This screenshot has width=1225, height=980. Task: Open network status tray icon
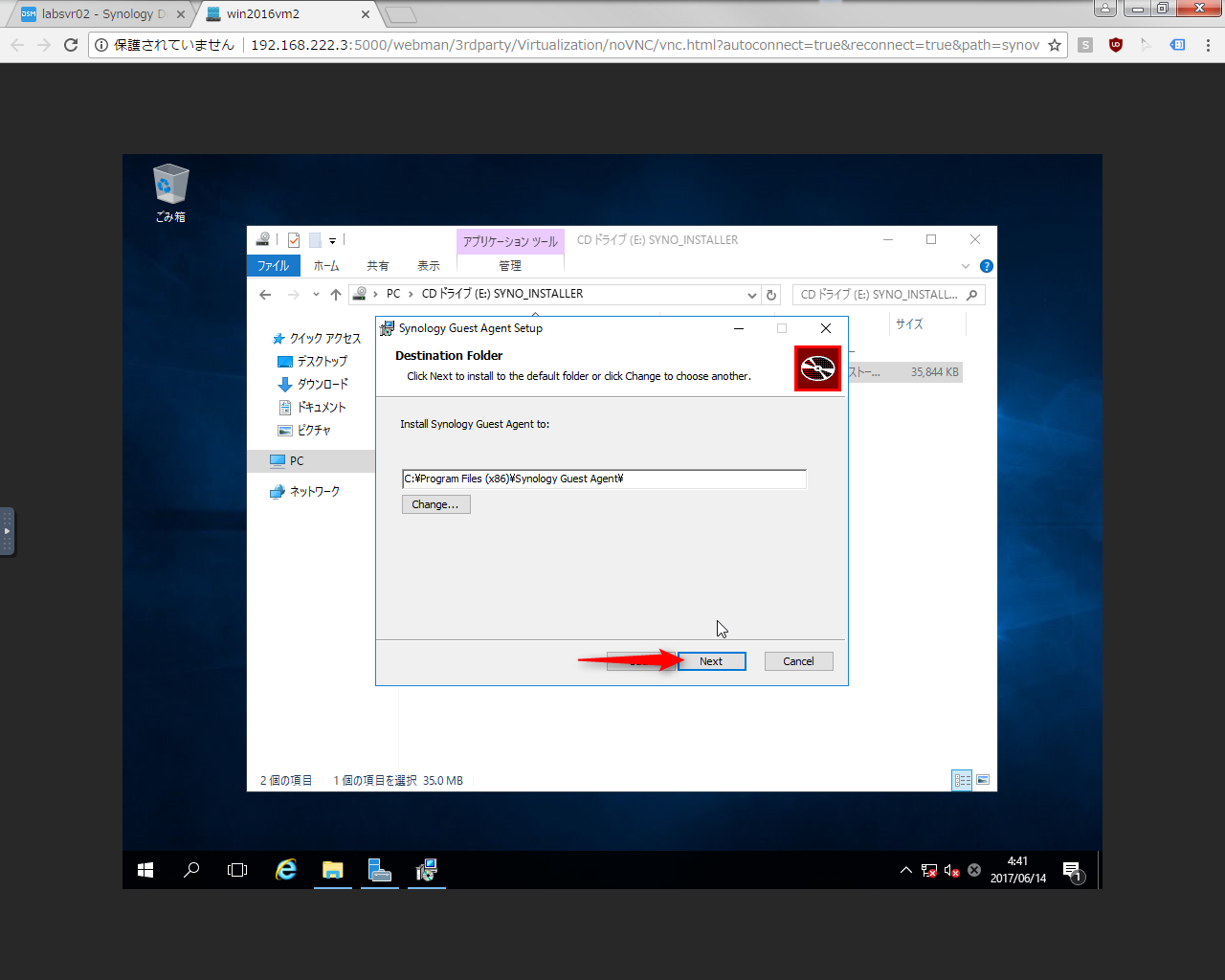click(929, 870)
